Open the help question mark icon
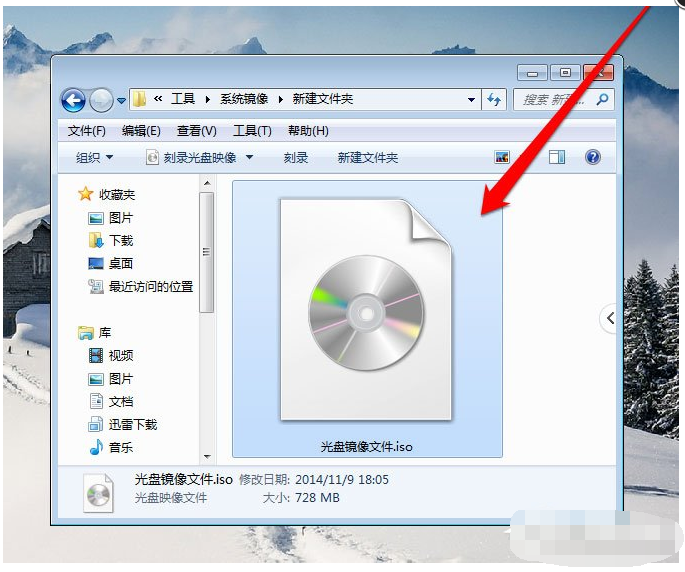The height and width of the screenshot is (572, 685). point(592,157)
